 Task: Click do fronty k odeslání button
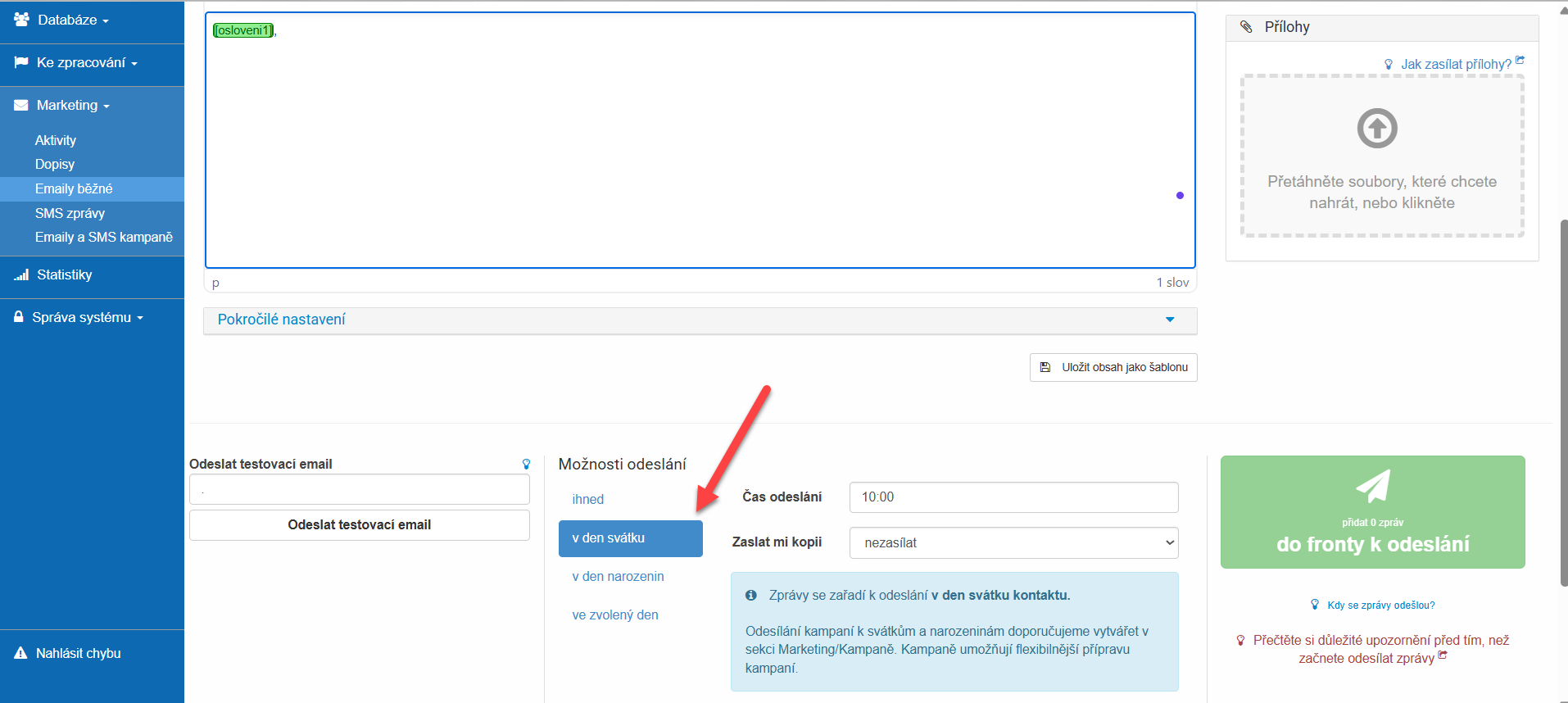(x=1373, y=512)
